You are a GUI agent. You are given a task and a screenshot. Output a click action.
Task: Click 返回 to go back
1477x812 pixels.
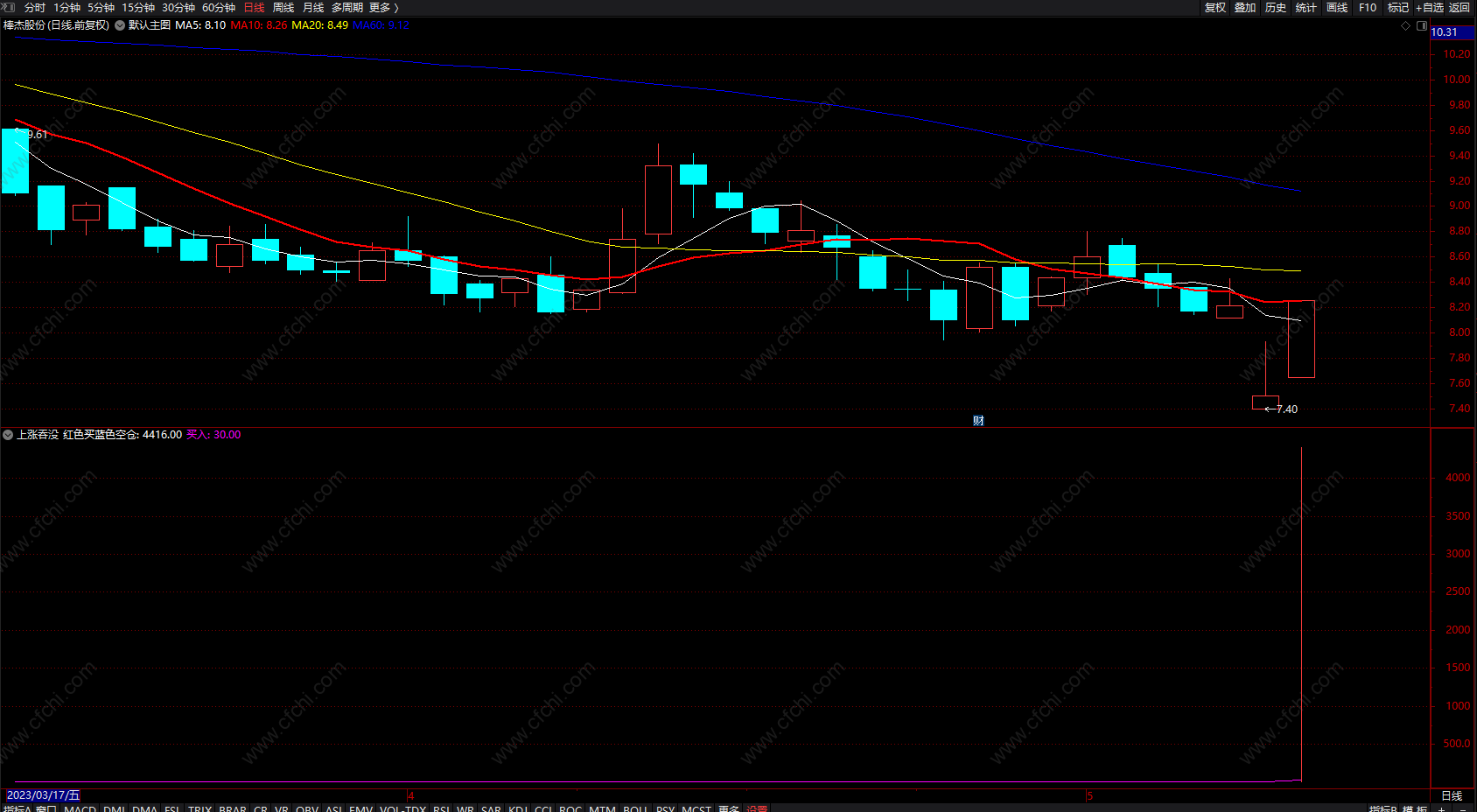click(1459, 7)
